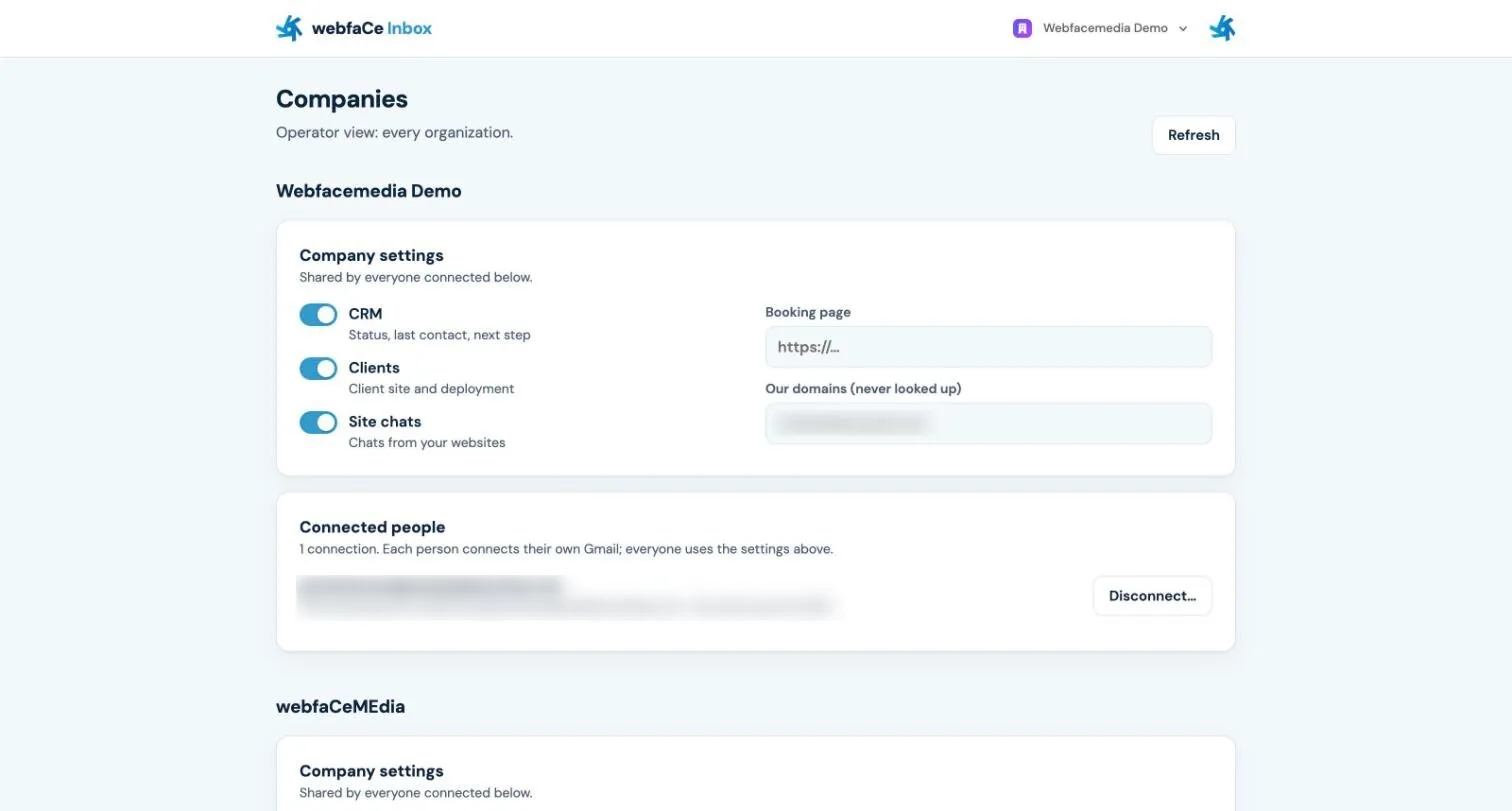The height and width of the screenshot is (811, 1512).
Task: Click 'Status, last contact, next step' text
Action: point(439,335)
